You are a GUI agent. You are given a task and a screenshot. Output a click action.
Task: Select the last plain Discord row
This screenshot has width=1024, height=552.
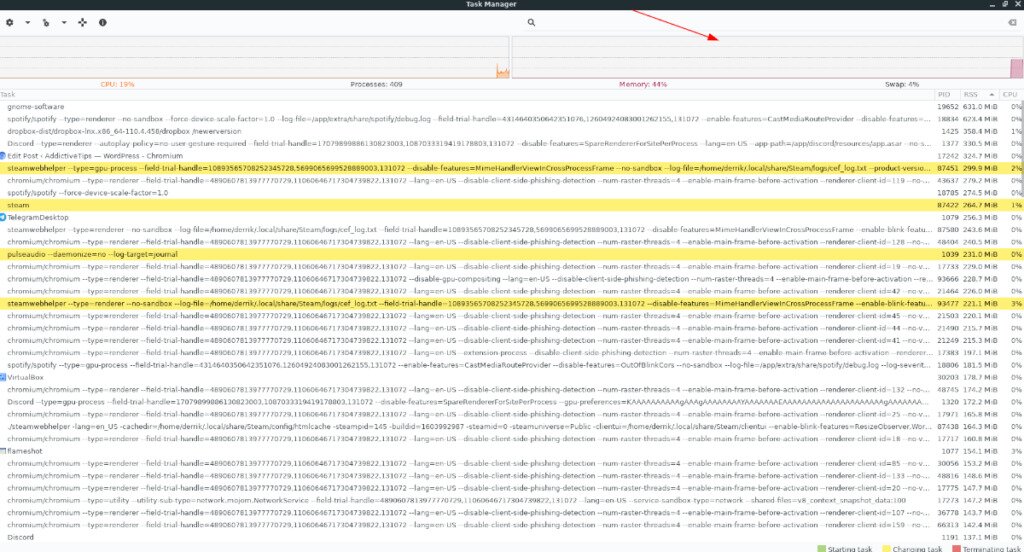click(x=512, y=538)
